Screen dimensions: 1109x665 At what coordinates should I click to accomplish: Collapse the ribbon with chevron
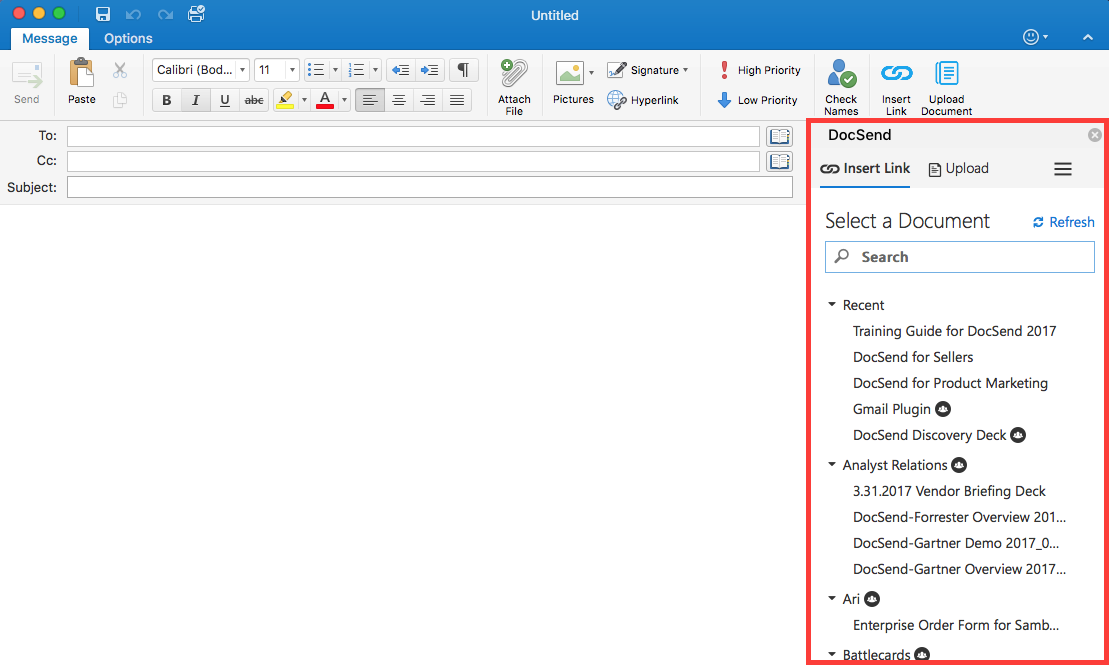pyautogui.click(x=1088, y=37)
